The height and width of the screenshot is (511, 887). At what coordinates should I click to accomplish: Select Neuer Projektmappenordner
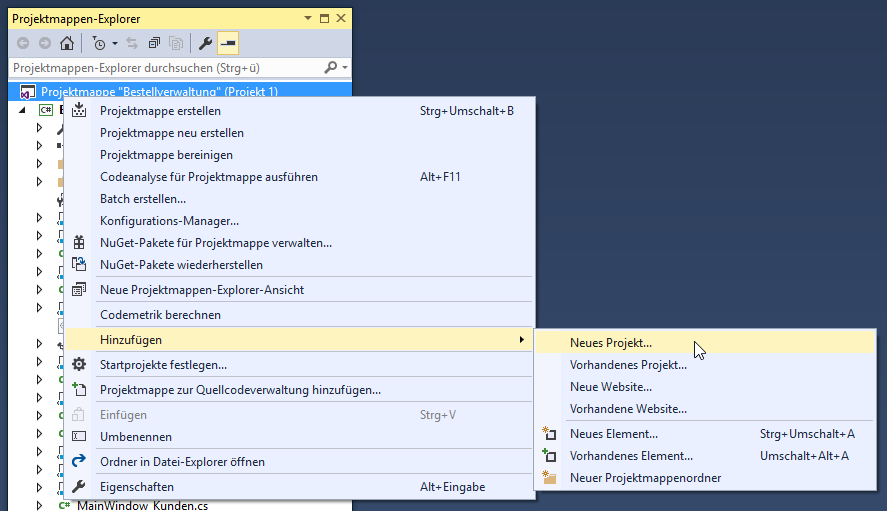pyautogui.click(x=705, y=478)
